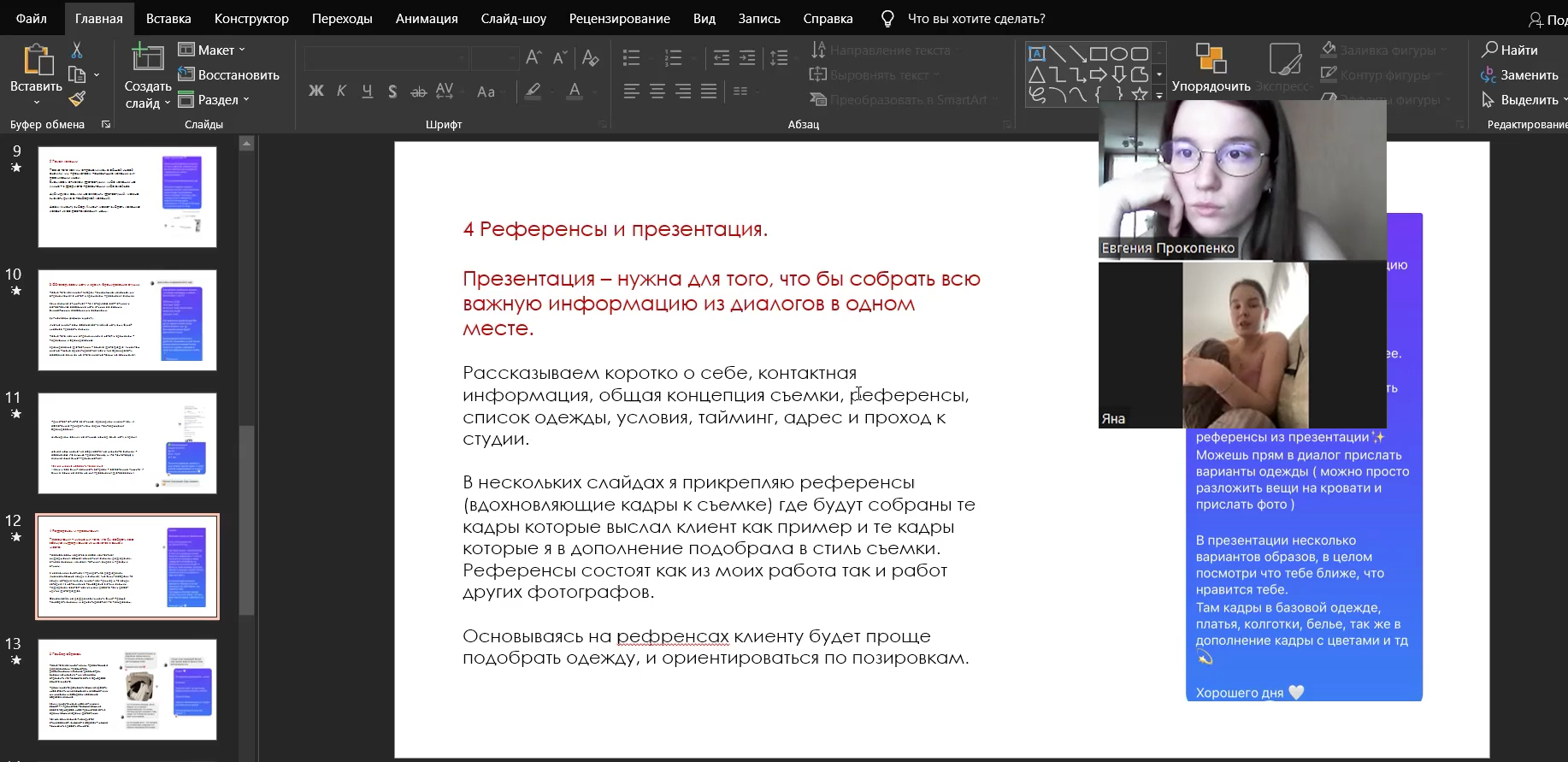This screenshot has height=762, width=1568.
Task: Click the Восстановить reset slide button
Action: point(228,75)
